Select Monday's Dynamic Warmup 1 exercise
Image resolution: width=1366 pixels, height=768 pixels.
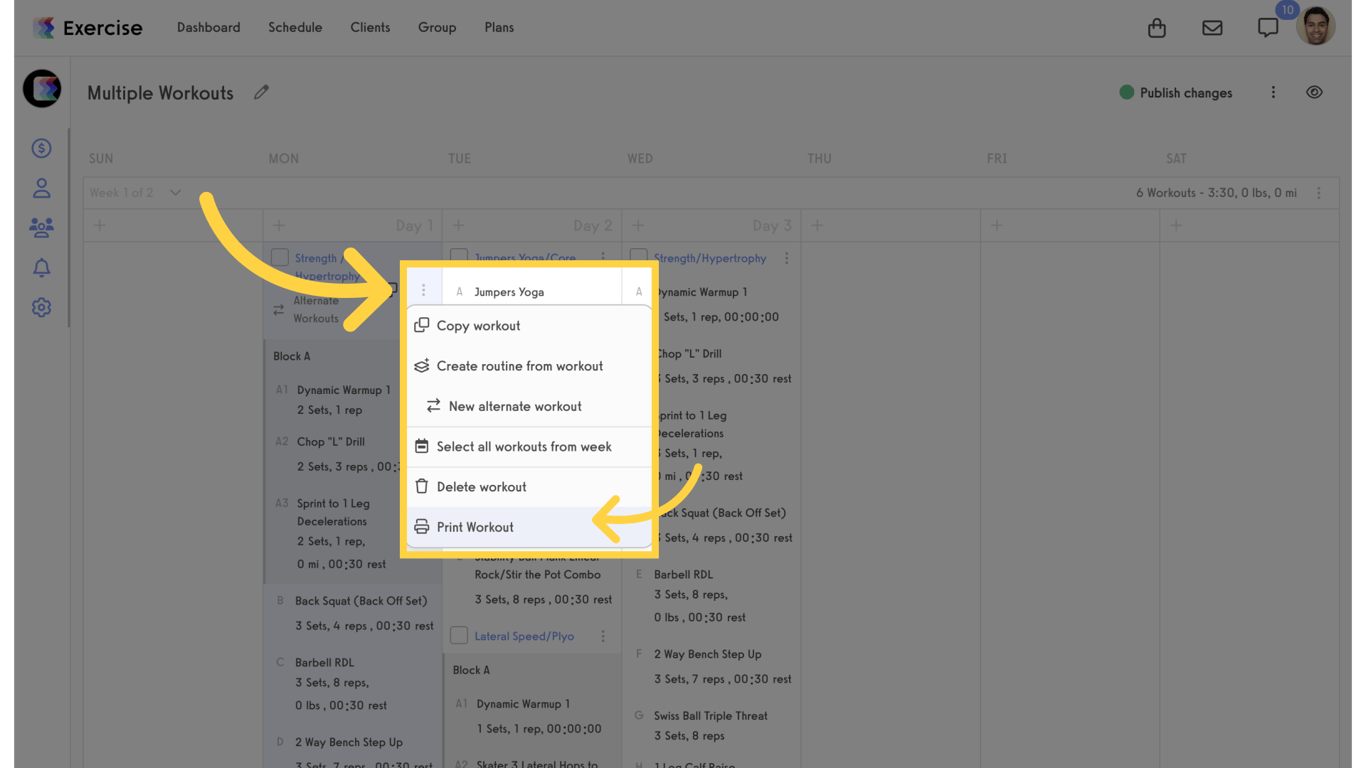coord(344,390)
